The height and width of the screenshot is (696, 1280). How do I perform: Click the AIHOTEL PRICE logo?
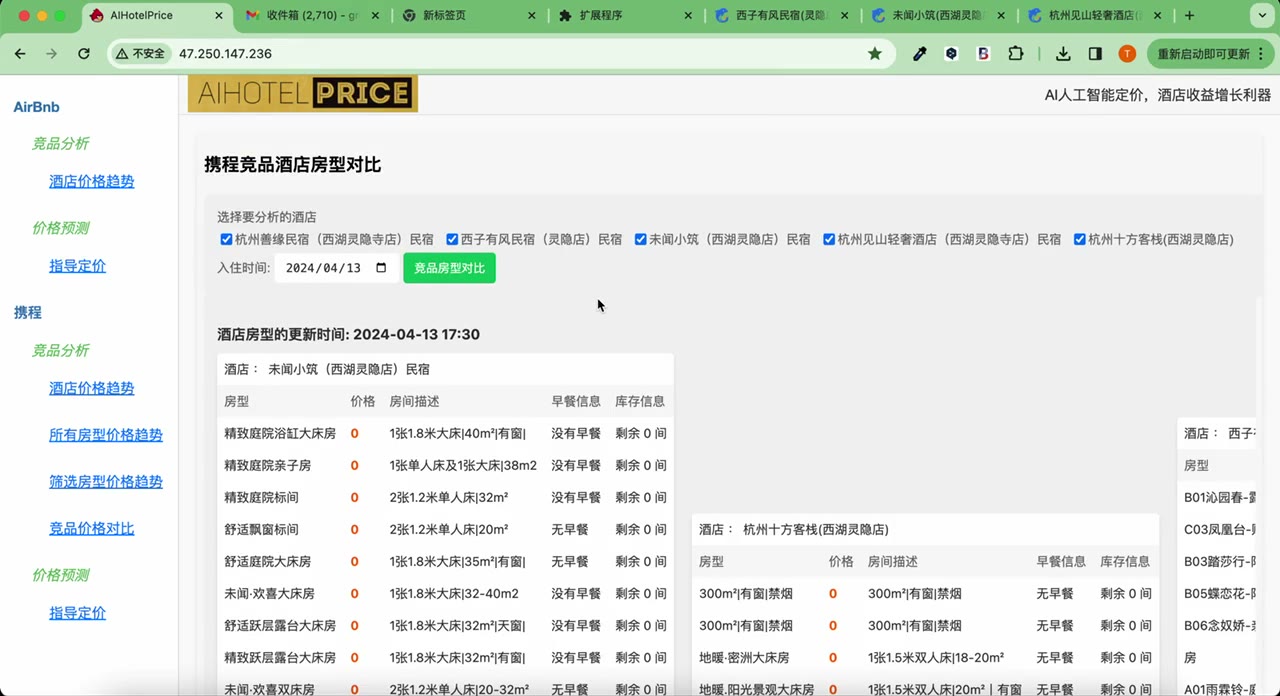(x=303, y=94)
